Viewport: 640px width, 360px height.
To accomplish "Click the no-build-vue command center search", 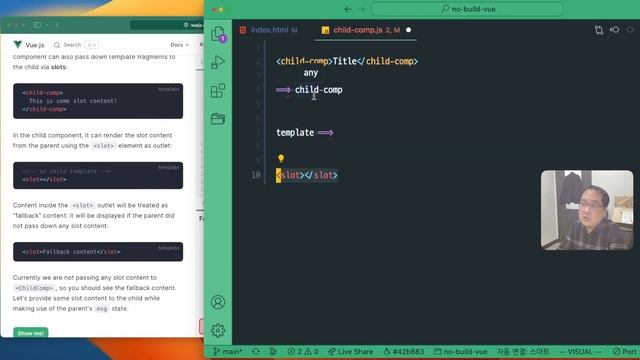I will tap(468, 9).
